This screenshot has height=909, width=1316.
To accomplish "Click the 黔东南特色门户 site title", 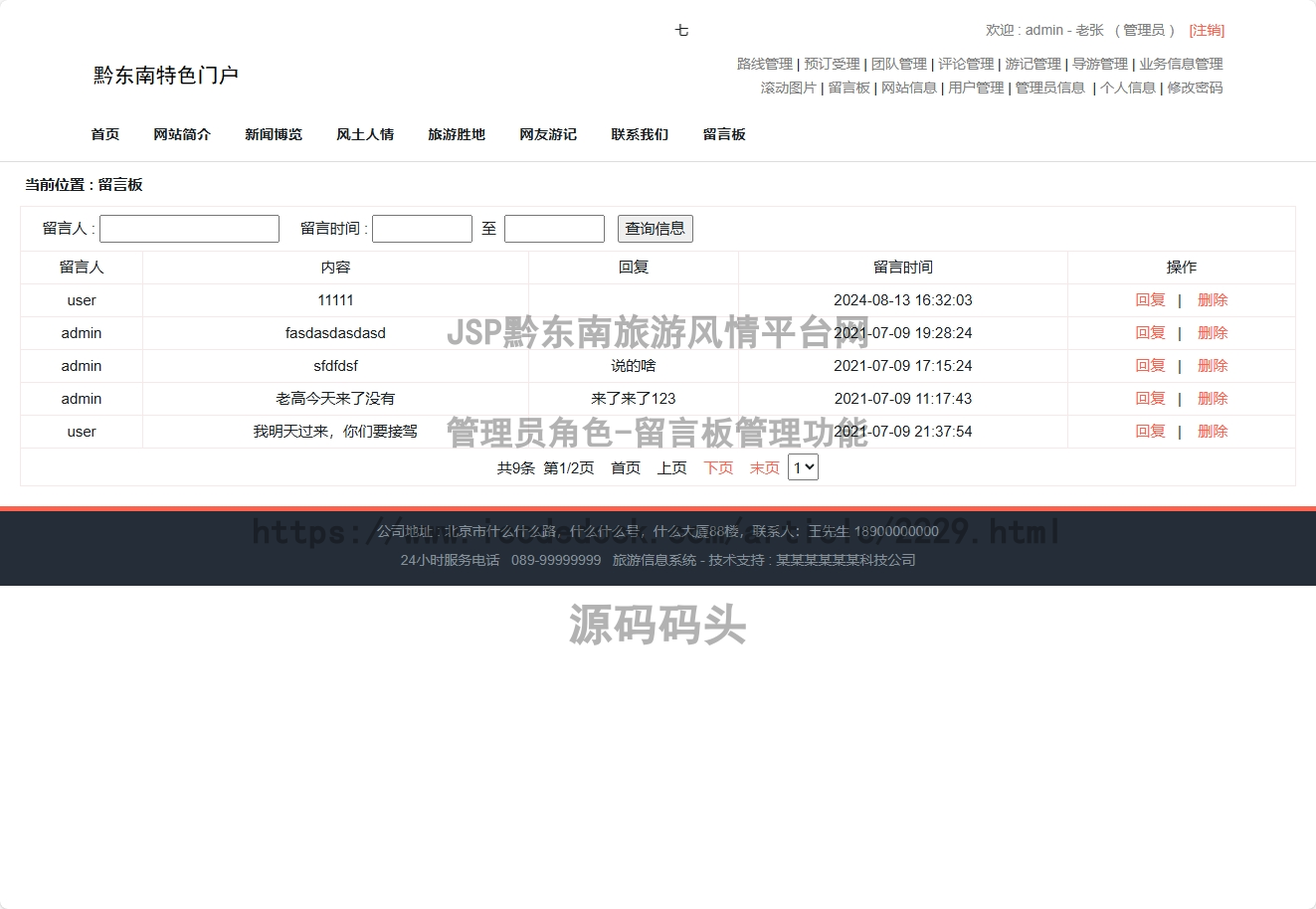I will click(x=166, y=76).
